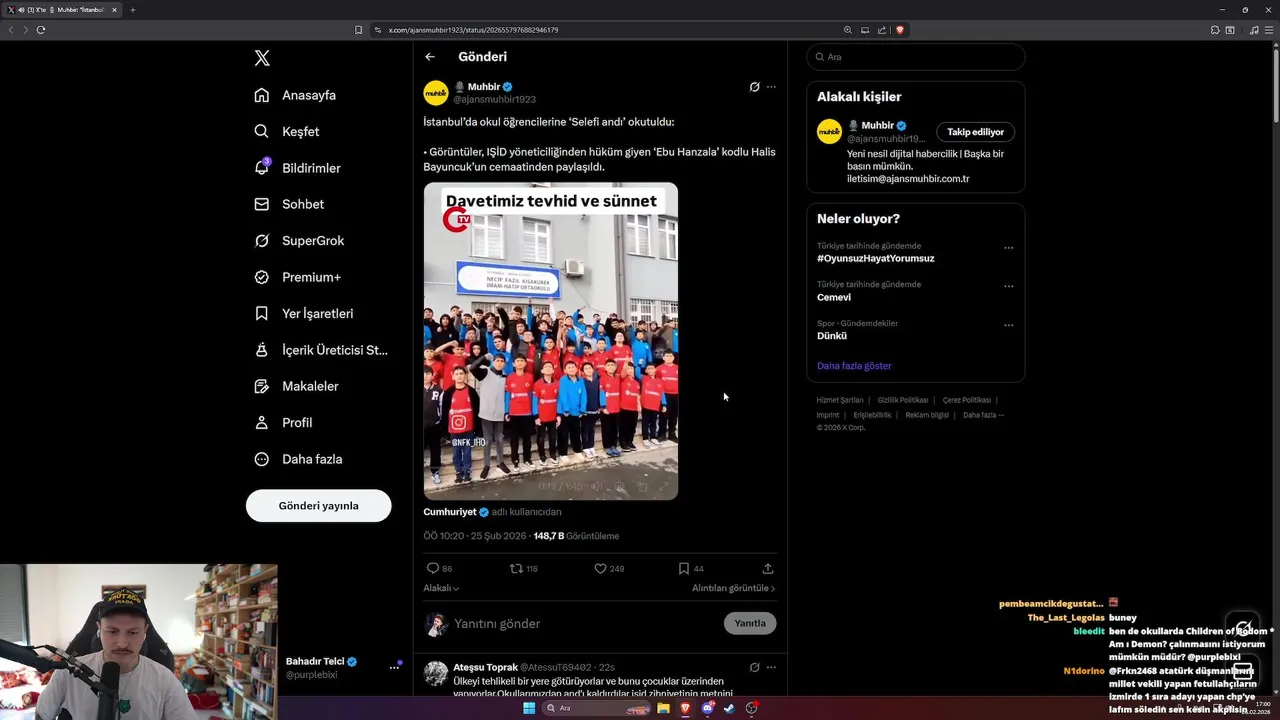Image resolution: width=1280 pixels, height=720 pixels.
Task: Open Steam from the taskbar
Action: (x=729, y=708)
